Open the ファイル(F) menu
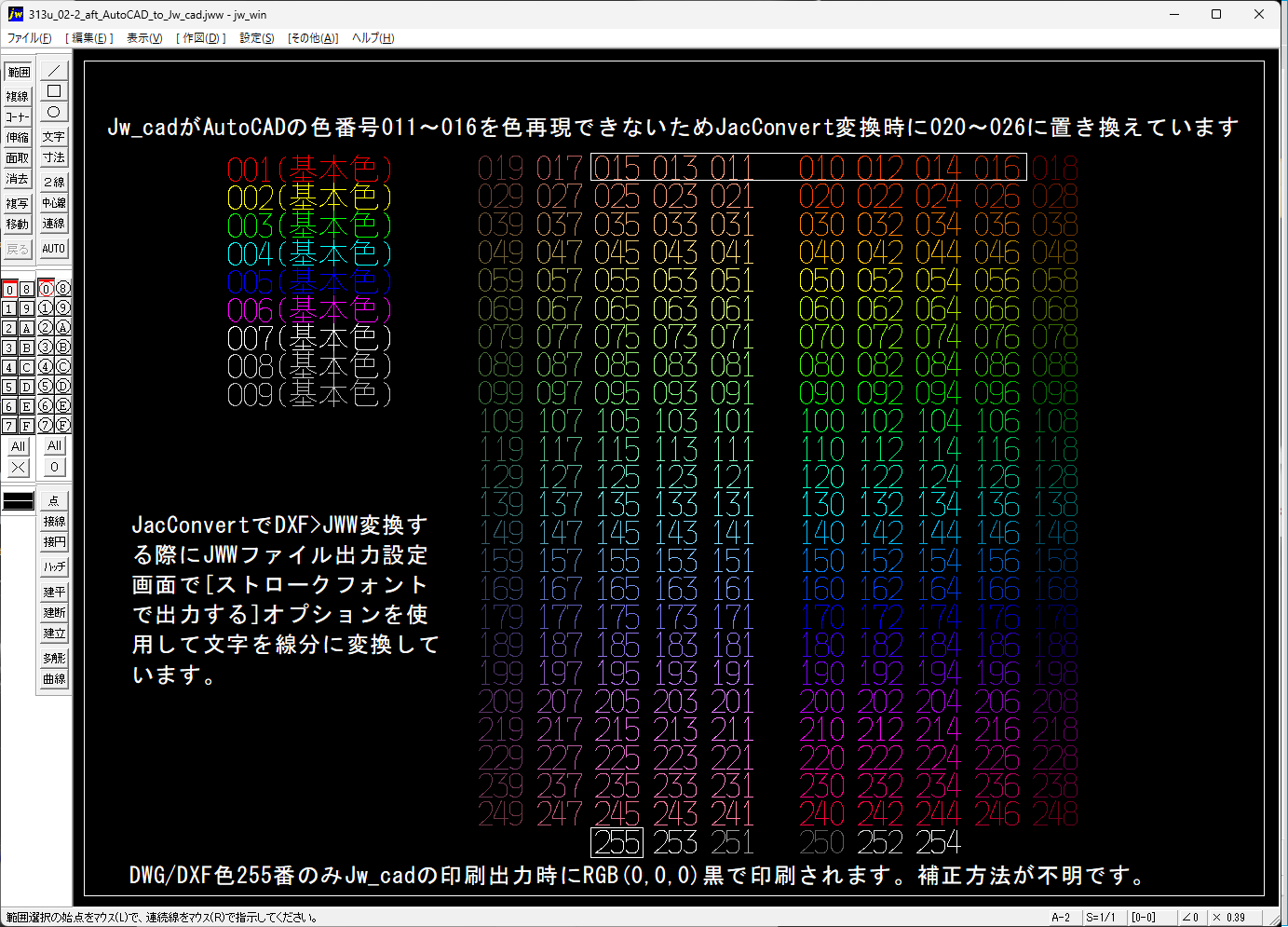Screen dimensions: 1288x927 pyautogui.click(x=30, y=38)
